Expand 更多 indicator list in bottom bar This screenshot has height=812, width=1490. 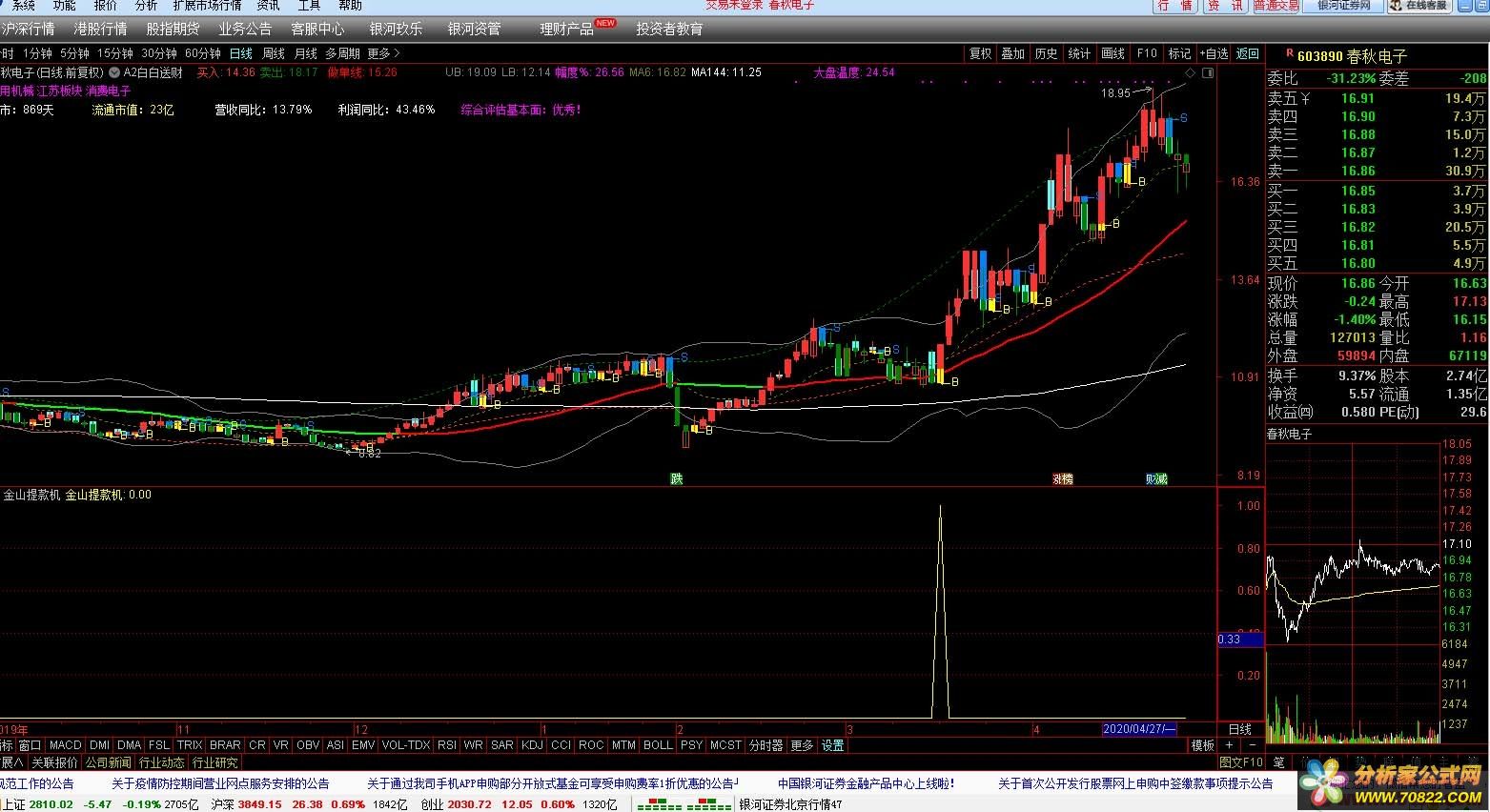coord(802,745)
